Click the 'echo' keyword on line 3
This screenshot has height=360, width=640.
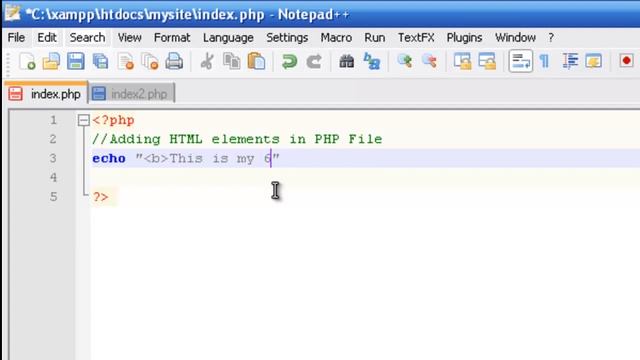point(109,158)
